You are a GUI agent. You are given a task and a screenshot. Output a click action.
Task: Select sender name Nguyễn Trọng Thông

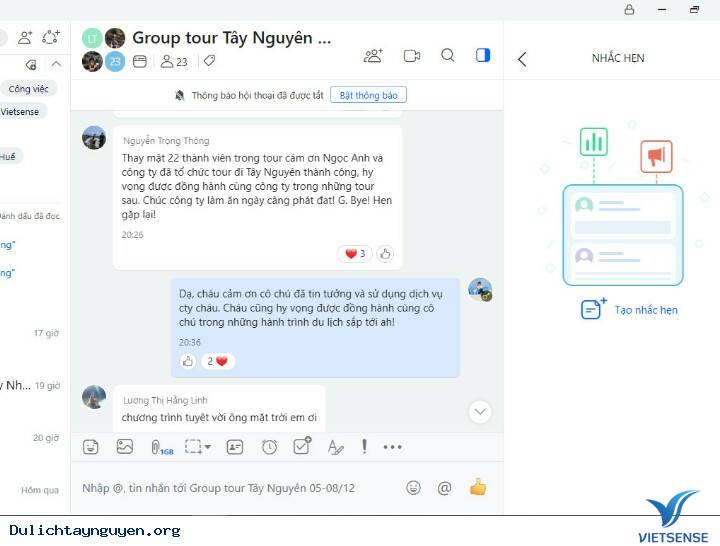coord(166,141)
